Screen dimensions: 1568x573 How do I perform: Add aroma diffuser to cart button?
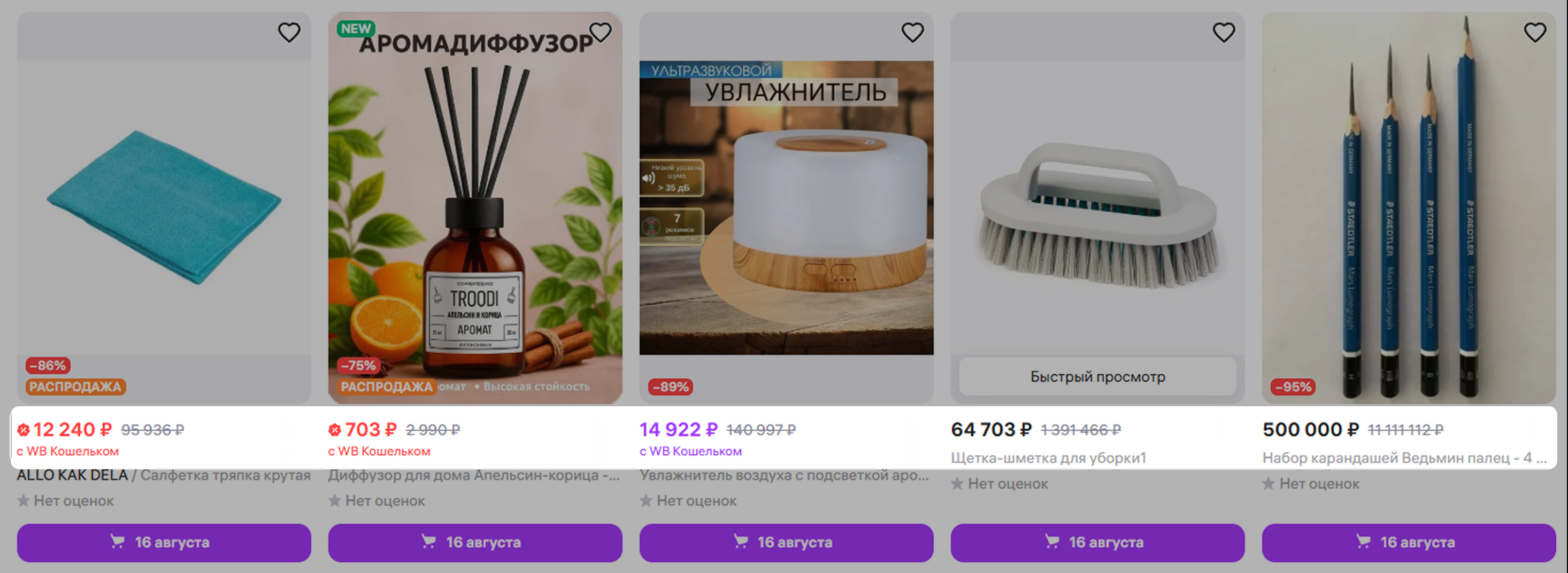click(x=475, y=542)
